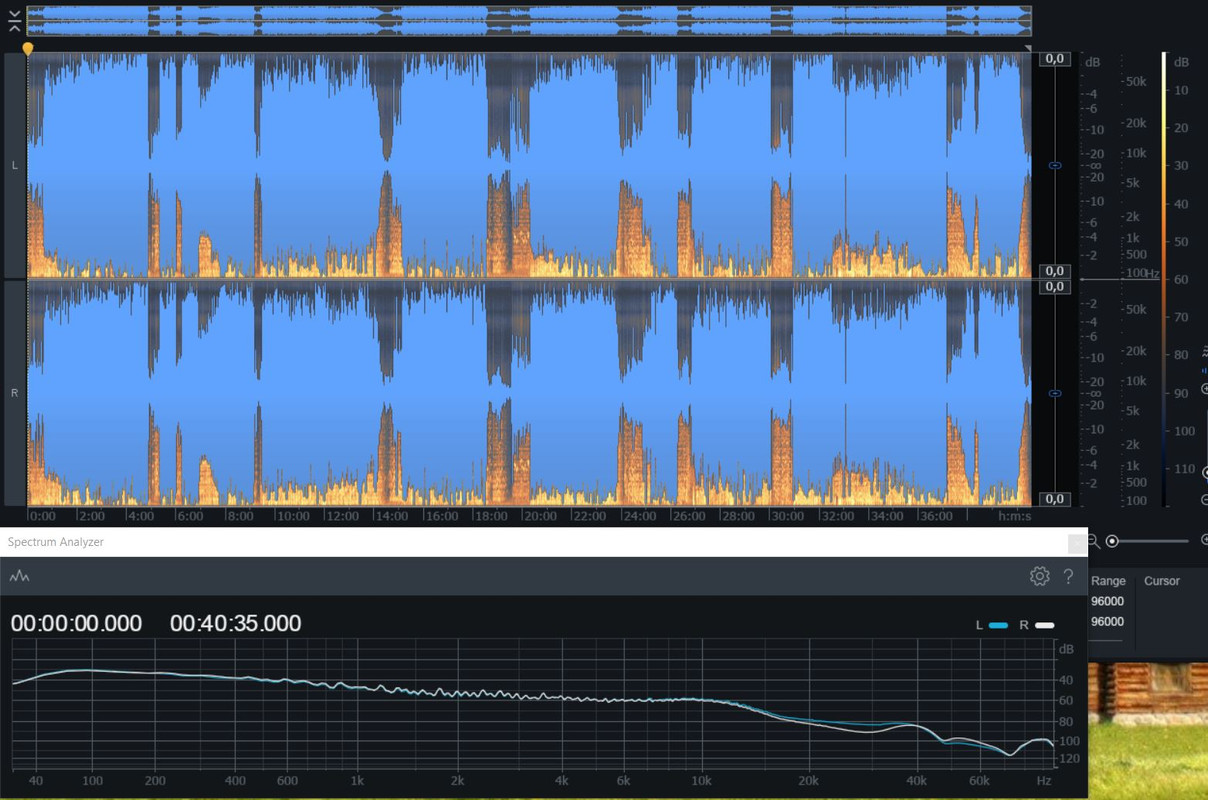Image resolution: width=1208 pixels, height=800 pixels.
Task: Click the waveform overview at the top
Action: pyautogui.click(x=528, y=20)
